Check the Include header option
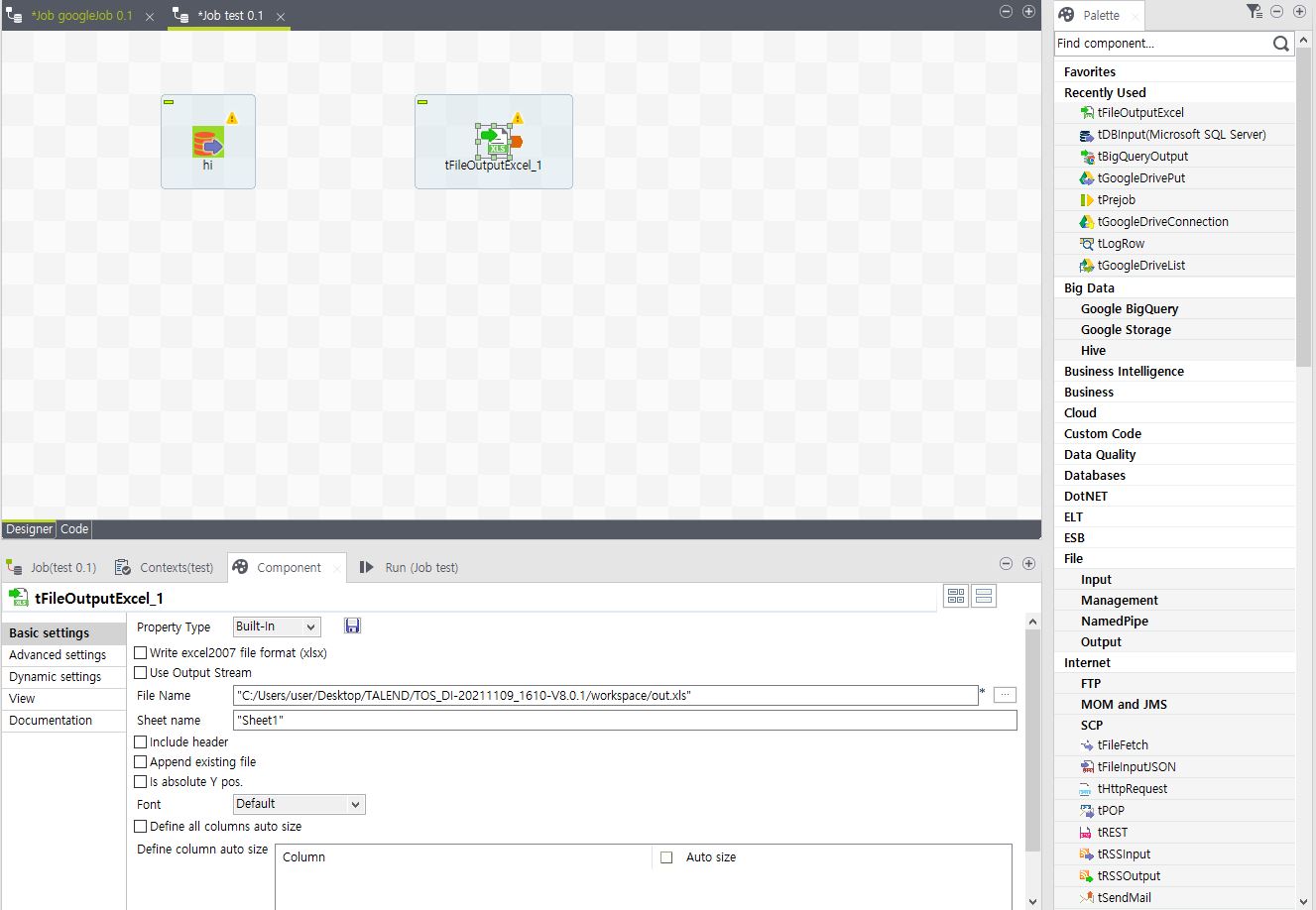Viewport: 1316px width, 910px height. point(141,742)
